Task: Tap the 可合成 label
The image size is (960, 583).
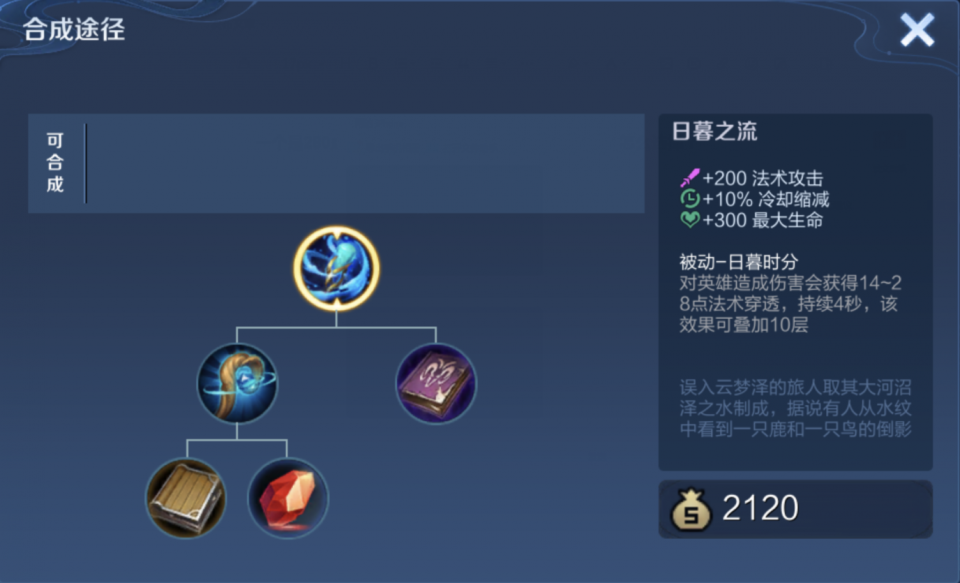Action: (x=55, y=162)
